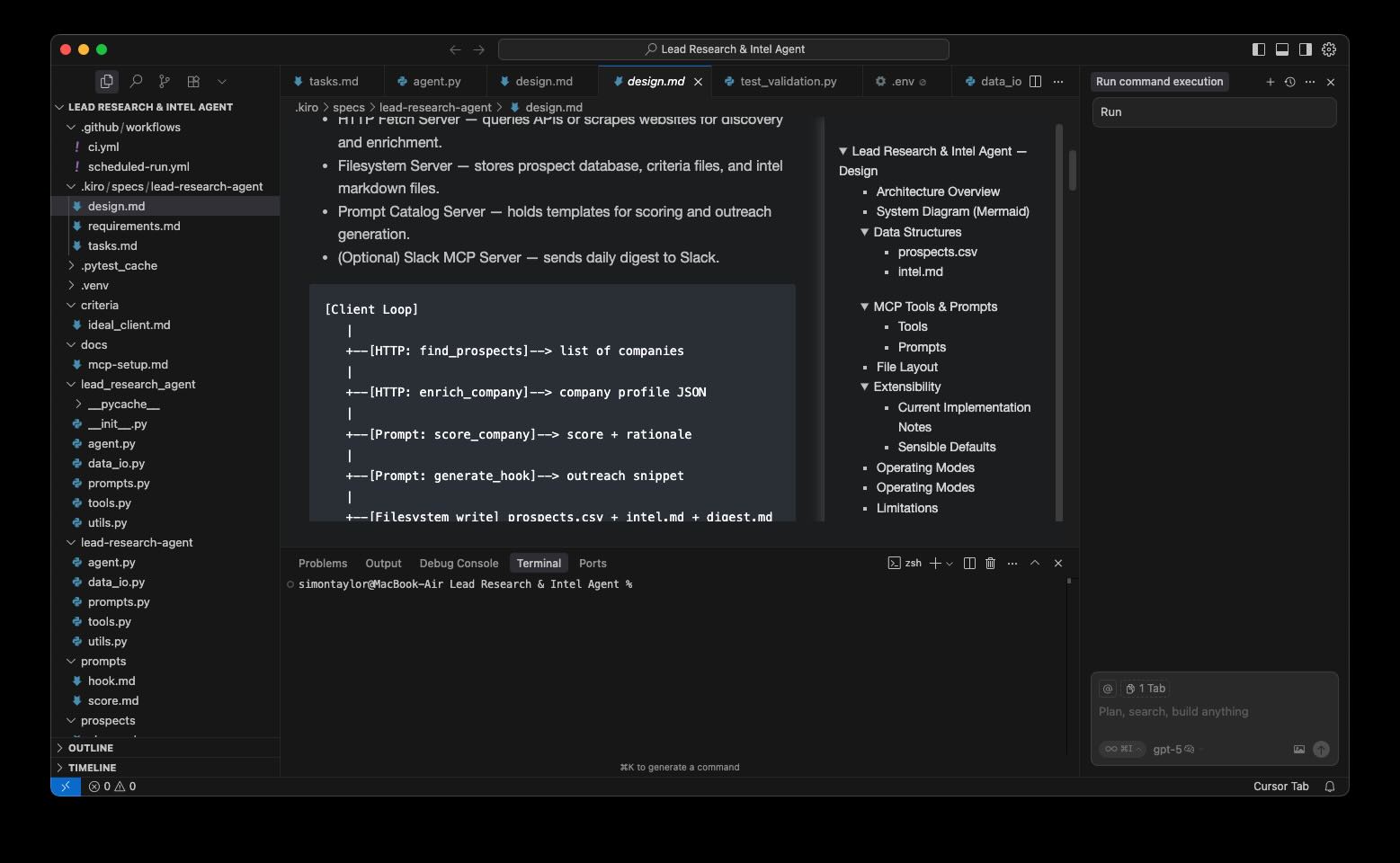Split the terminal pane
The width and height of the screenshot is (1400, 863).
pos(969,563)
